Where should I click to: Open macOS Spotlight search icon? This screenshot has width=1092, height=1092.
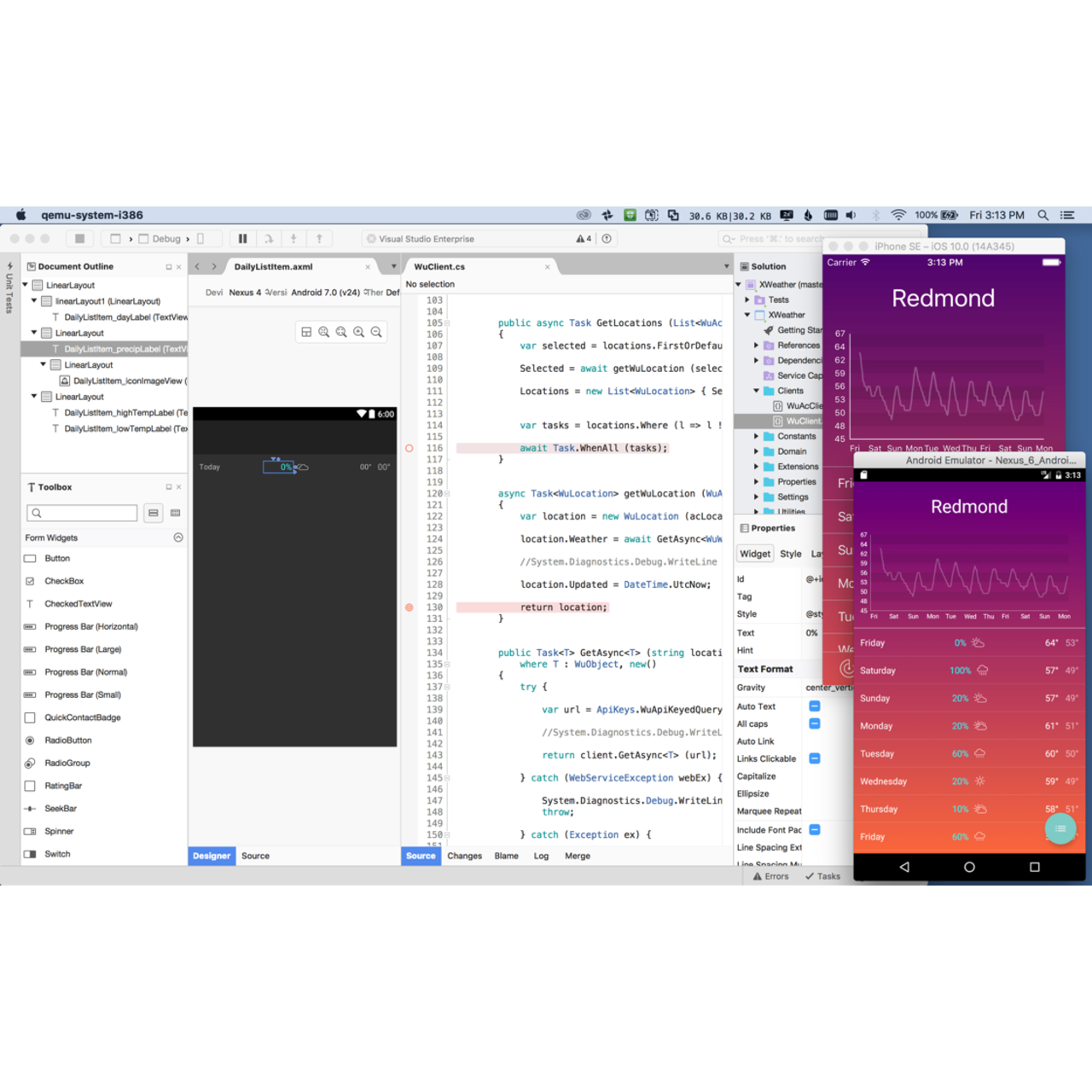1043,216
